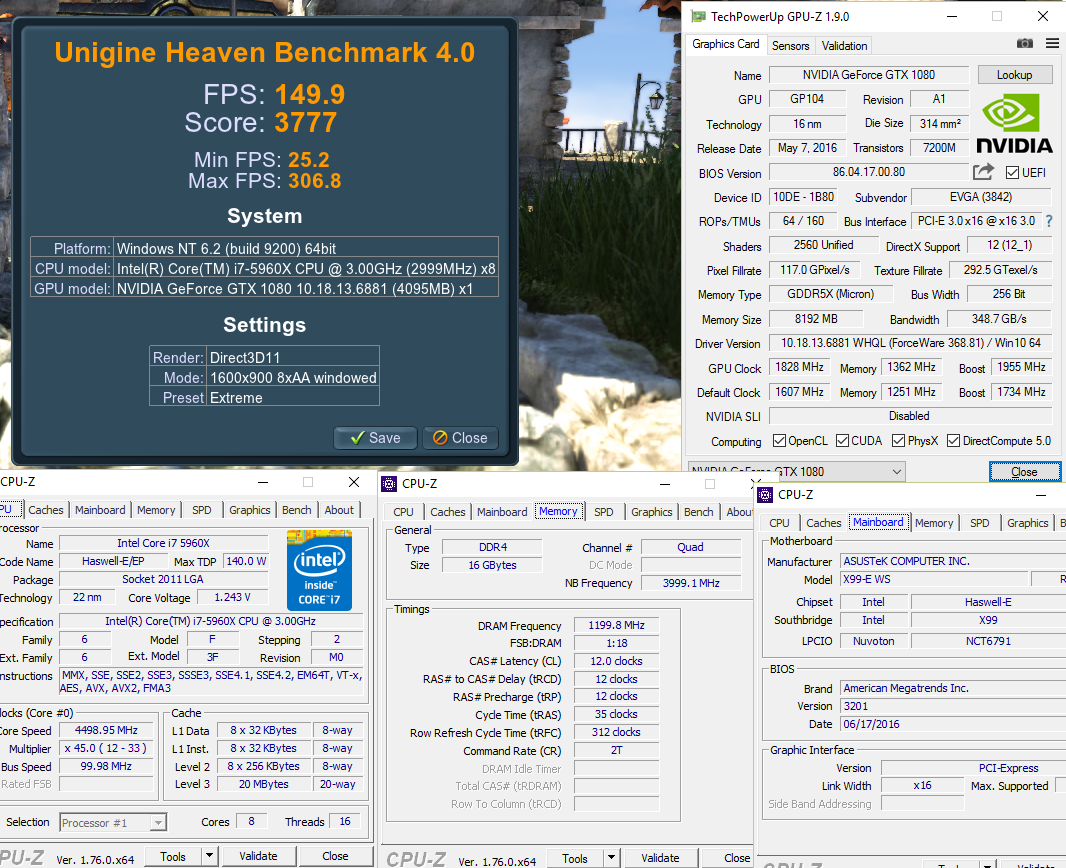Click the Lookup button in GPU-Z

coord(1014,75)
